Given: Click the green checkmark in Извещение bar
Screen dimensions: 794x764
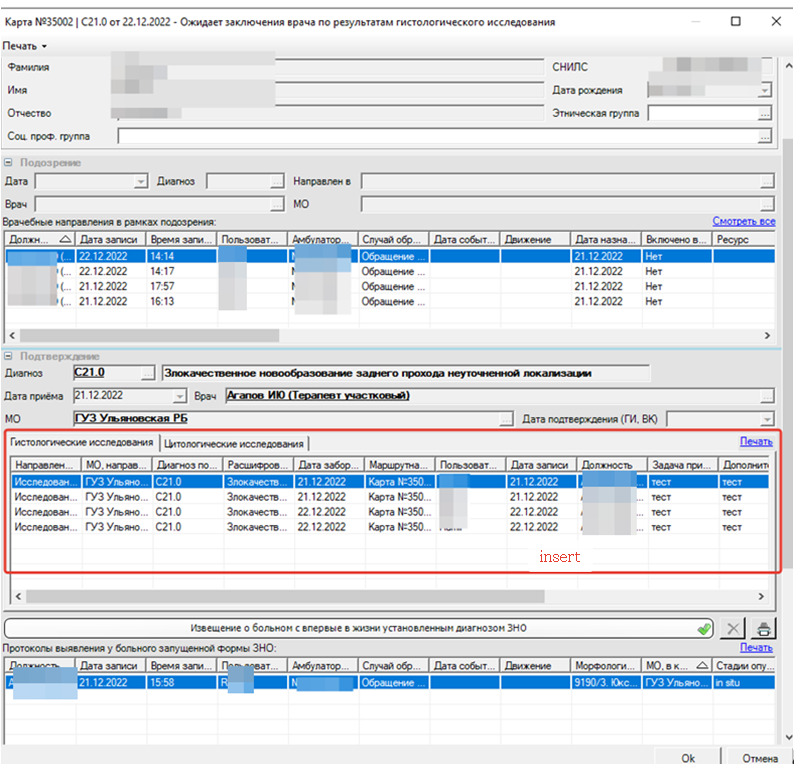Looking at the screenshot, I should pos(704,629).
